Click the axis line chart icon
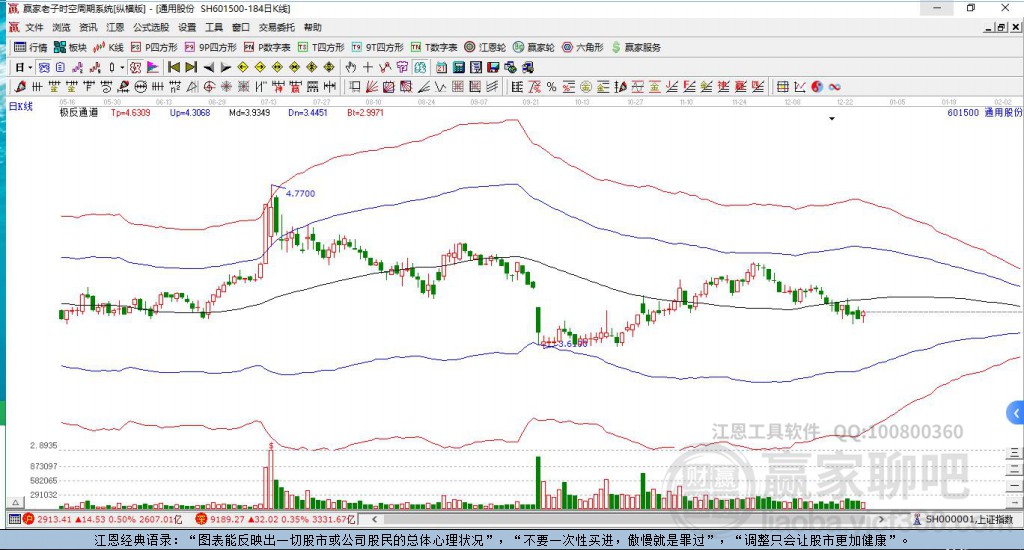Image resolution: width=1024 pixels, height=550 pixels. (x=800, y=86)
